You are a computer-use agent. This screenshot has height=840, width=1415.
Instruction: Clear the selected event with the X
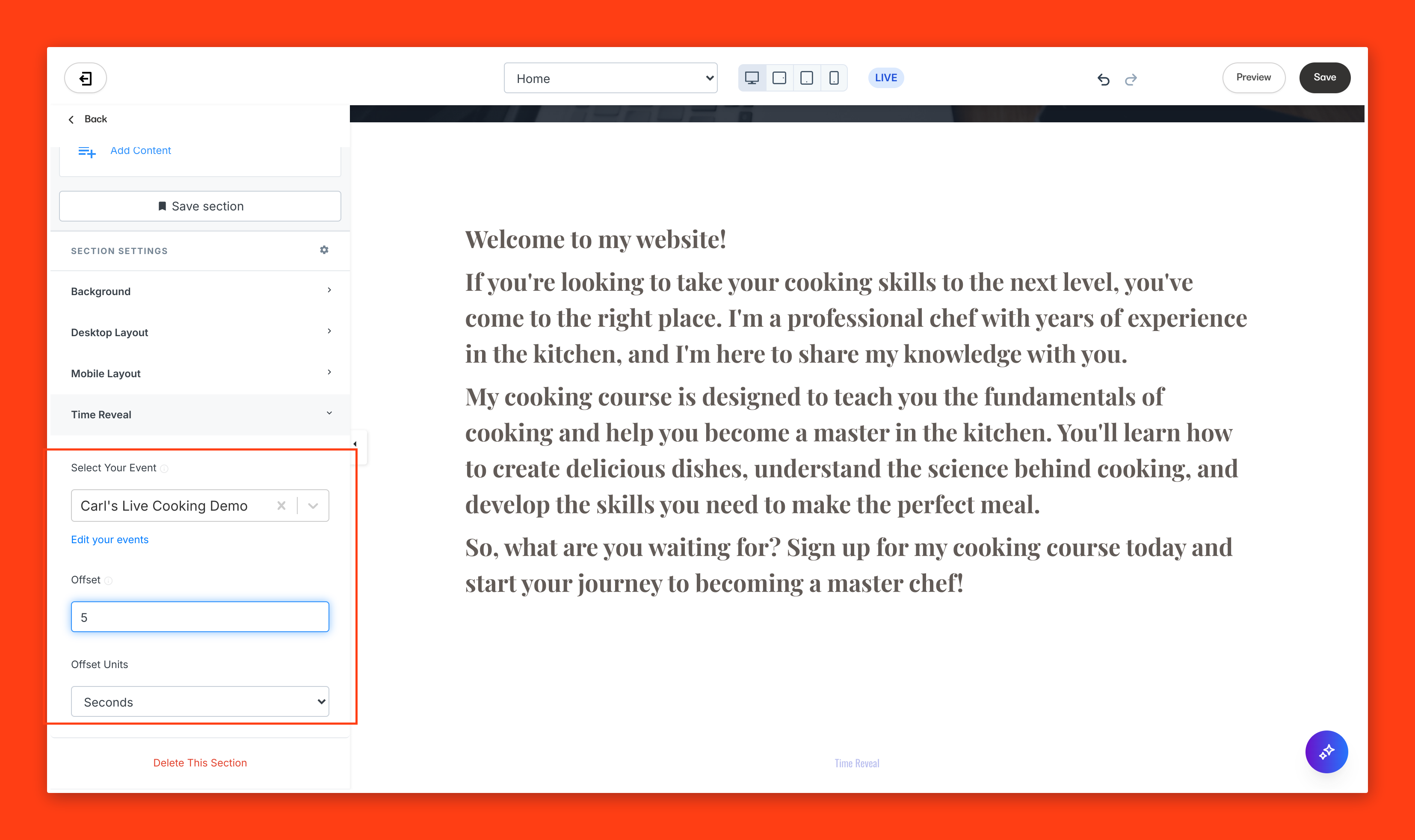(x=281, y=506)
